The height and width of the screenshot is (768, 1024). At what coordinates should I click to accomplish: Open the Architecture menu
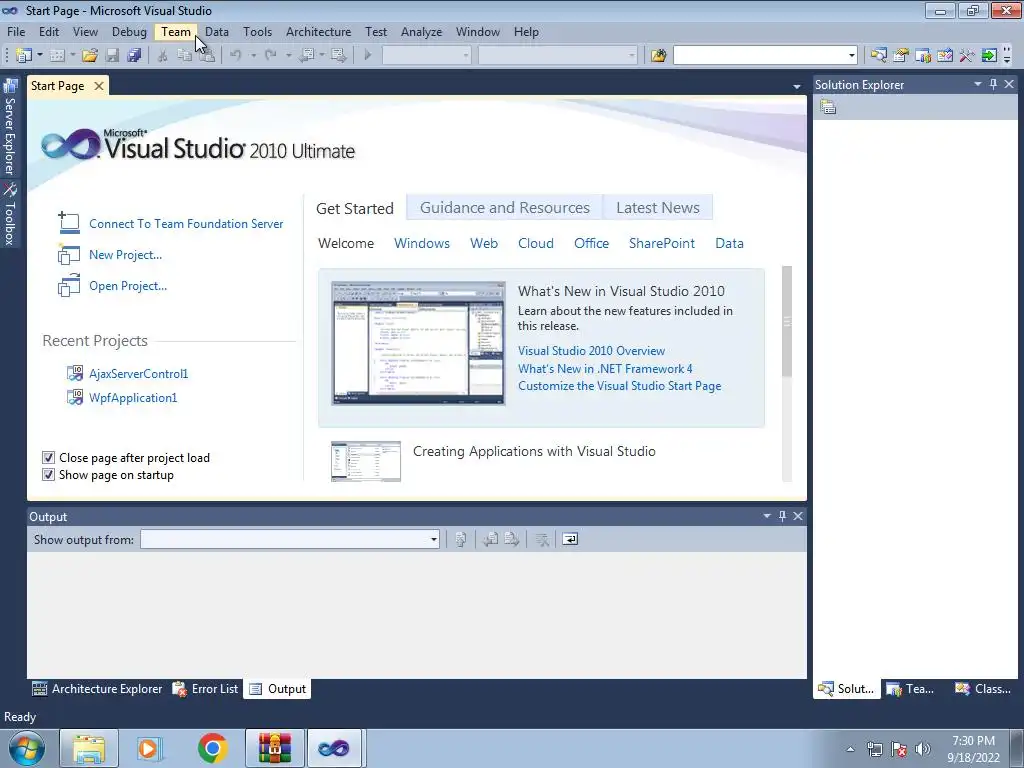click(x=319, y=32)
